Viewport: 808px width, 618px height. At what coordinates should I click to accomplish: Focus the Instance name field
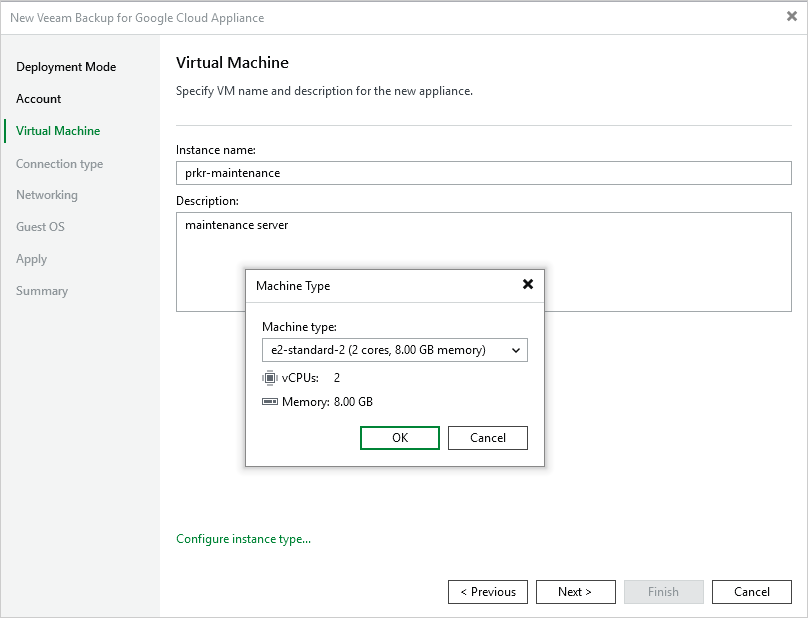484,173
